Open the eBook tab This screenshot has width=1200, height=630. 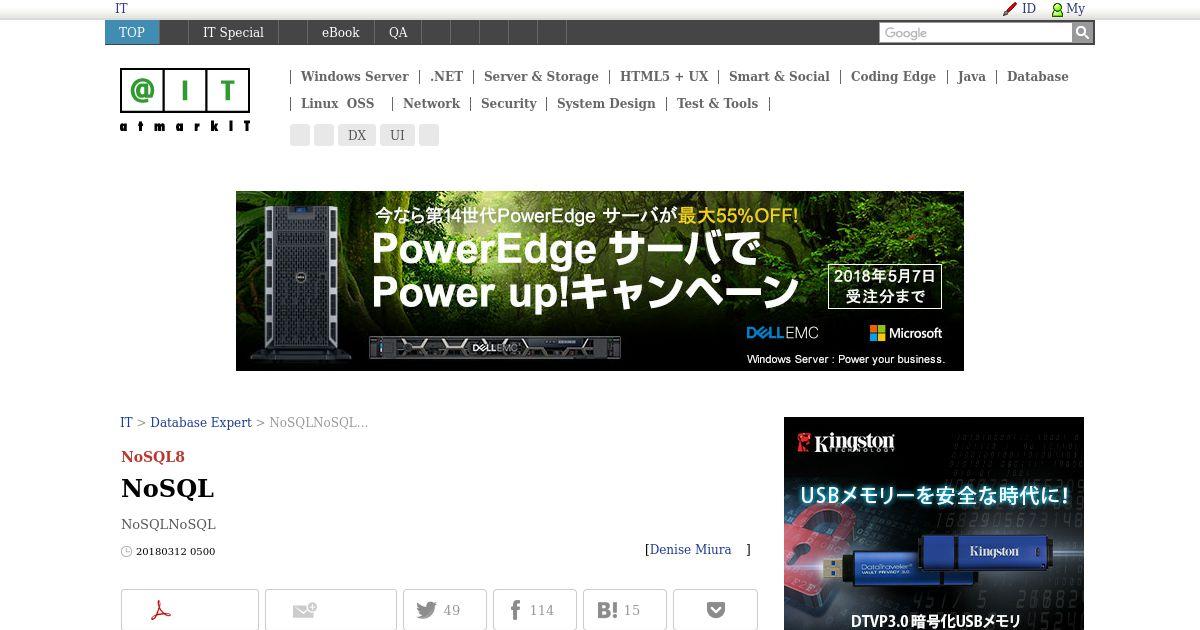point(340,32)
